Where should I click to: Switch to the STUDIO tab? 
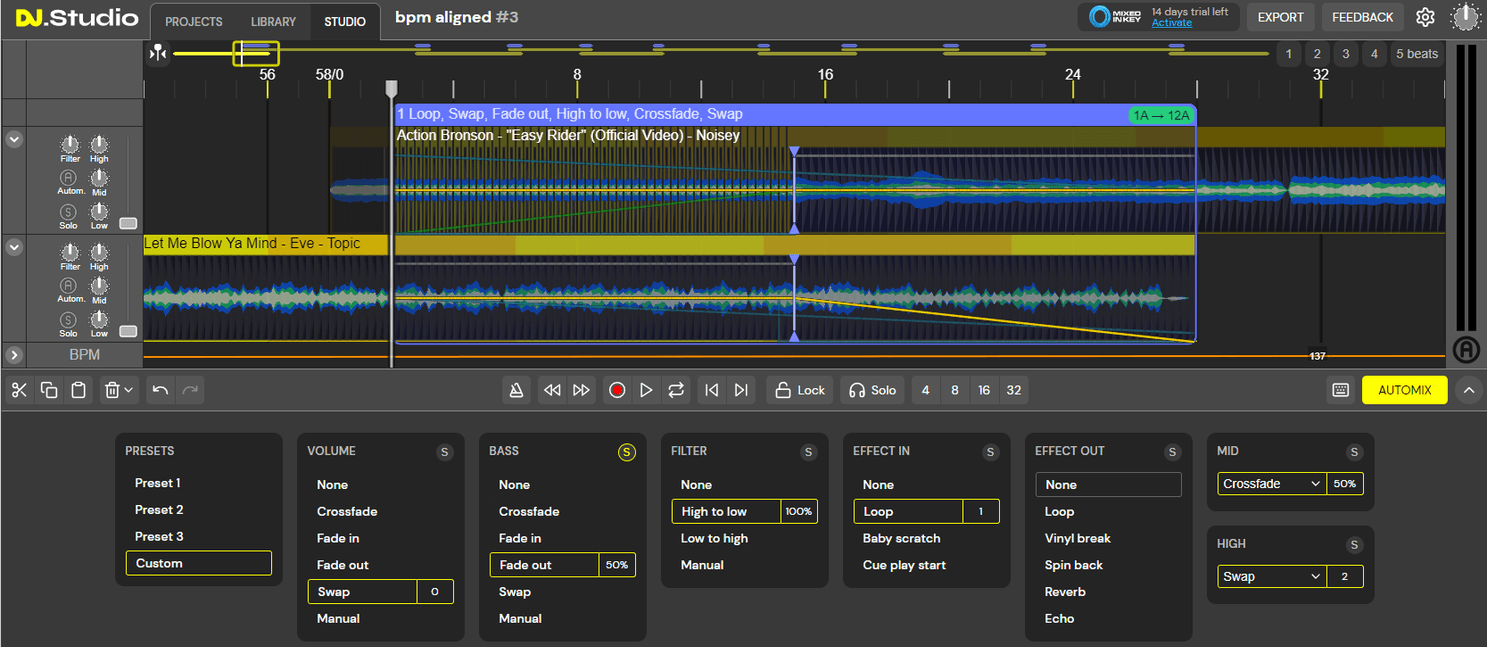click(x=345, y=21)
